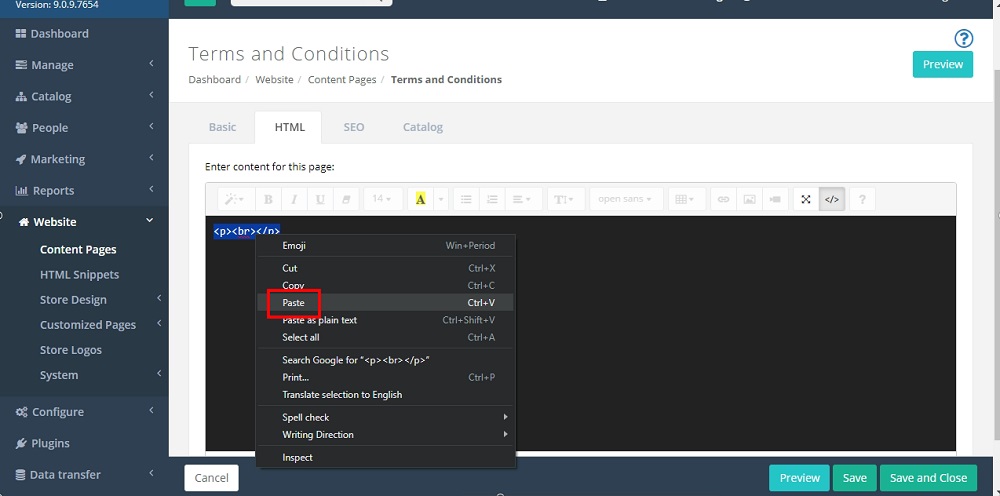Switch to the Catalog tab
Screen dimensions: 1000x496
(423, 127)
